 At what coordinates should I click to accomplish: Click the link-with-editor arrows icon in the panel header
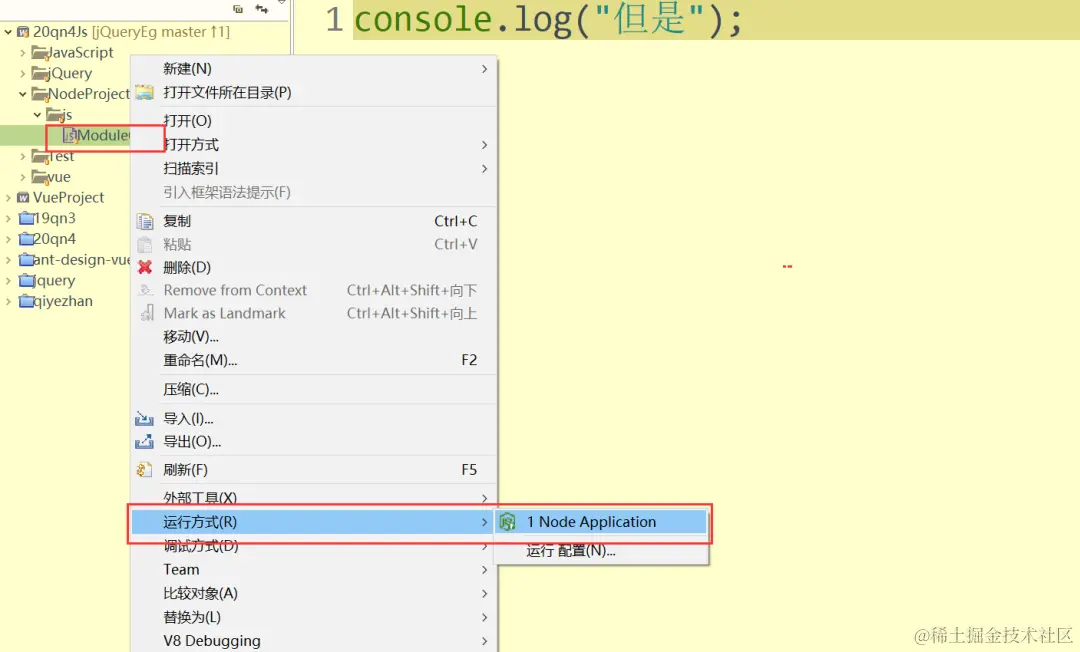262,8
